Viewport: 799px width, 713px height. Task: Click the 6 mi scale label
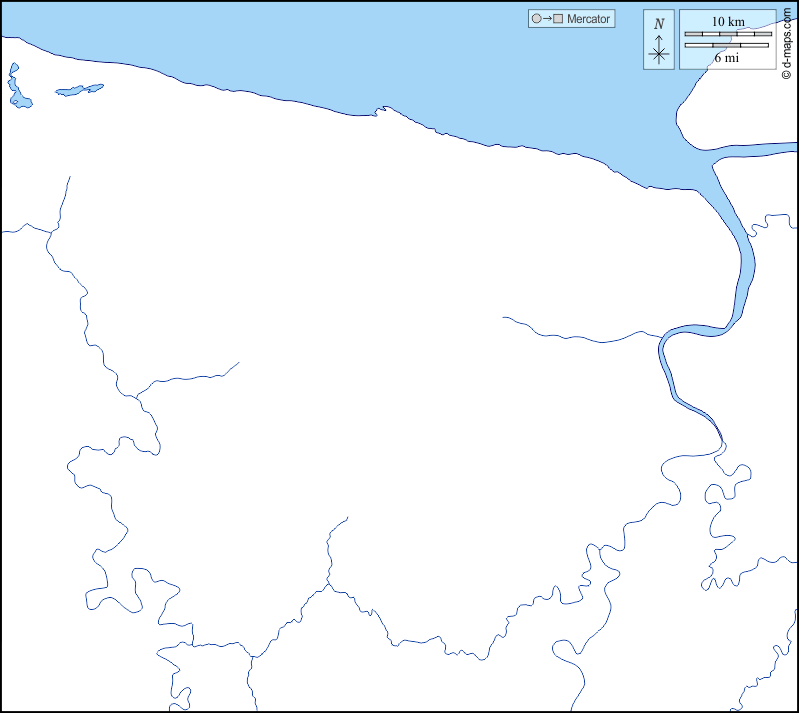tap(727, 58)
